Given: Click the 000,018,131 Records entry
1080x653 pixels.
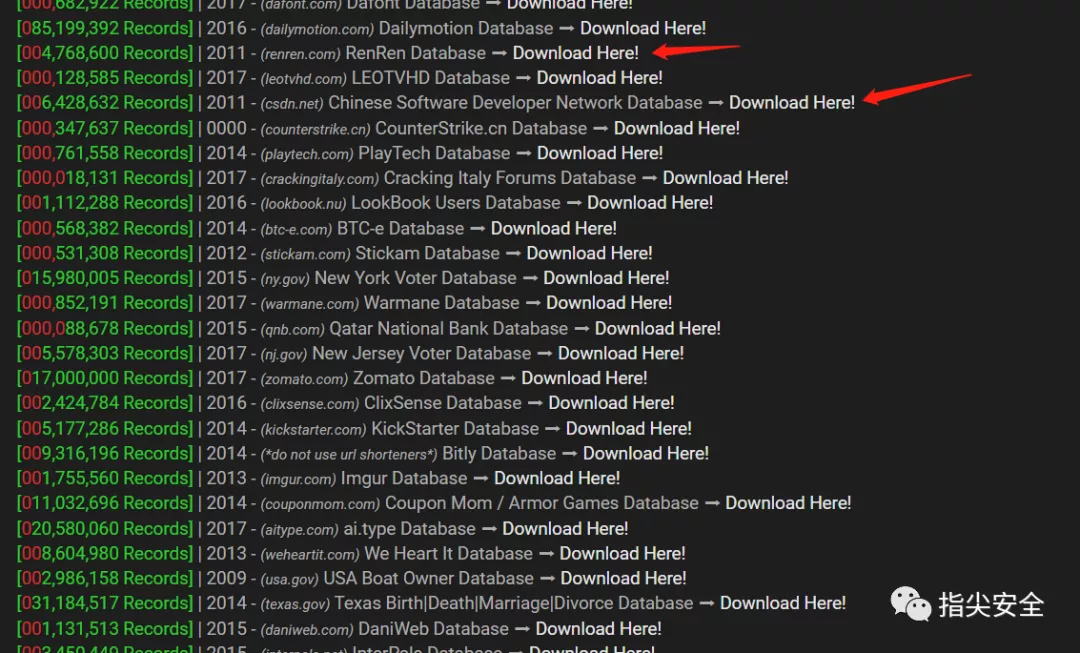Looking at the screenshot, I should [x=105, y=178].
